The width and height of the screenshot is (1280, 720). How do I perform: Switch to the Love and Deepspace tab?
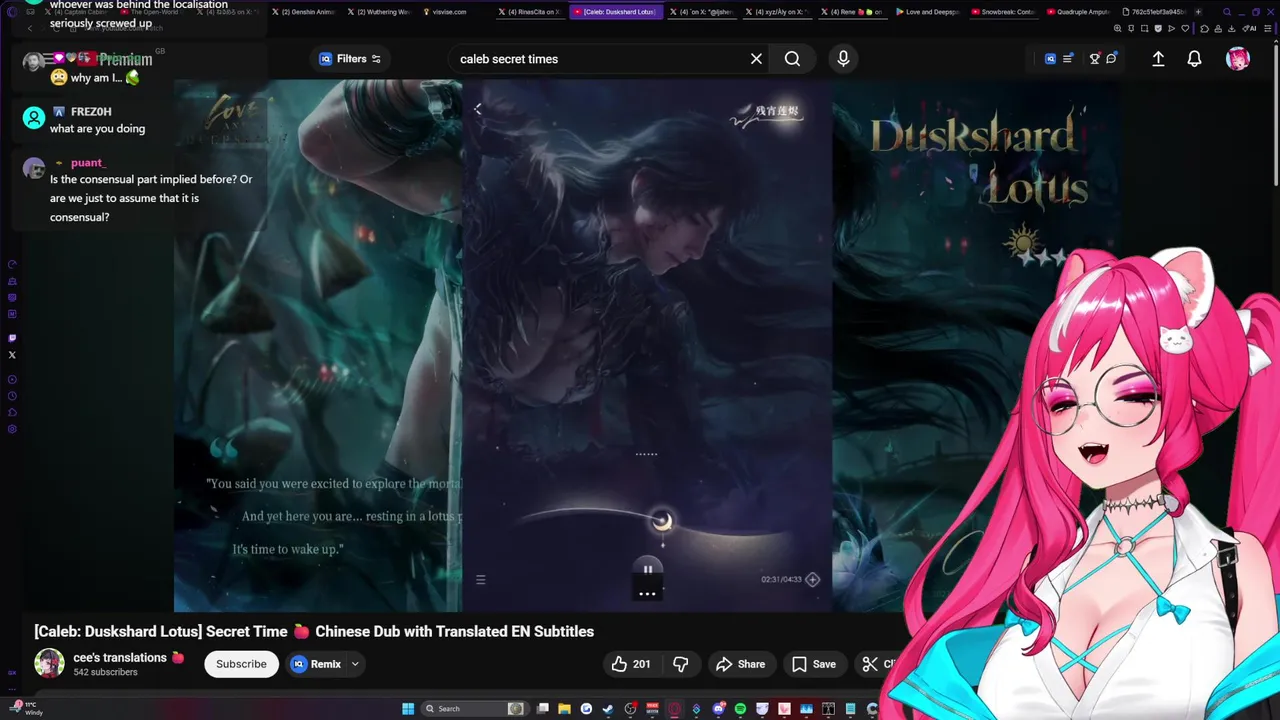[927, 12]
